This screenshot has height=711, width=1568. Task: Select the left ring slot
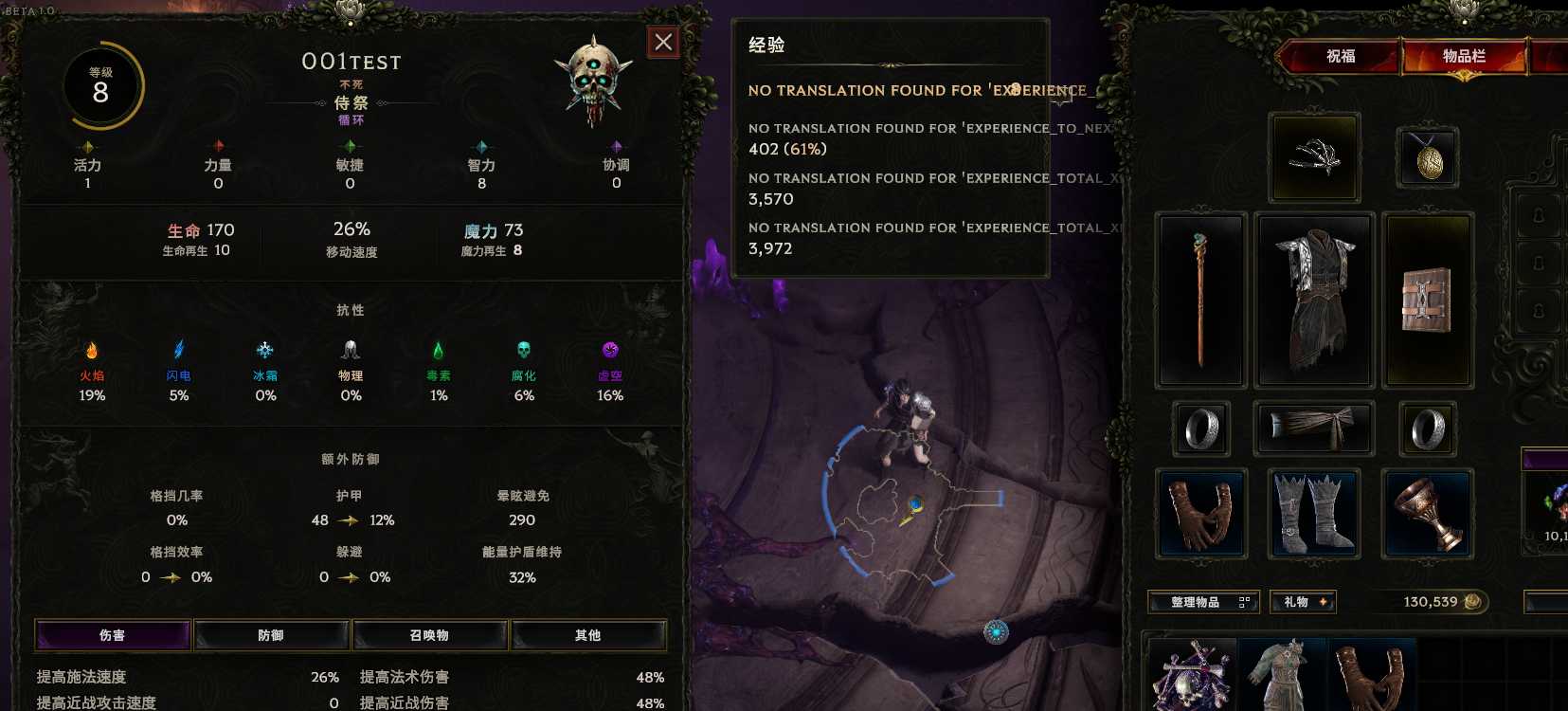(1201, 428)
